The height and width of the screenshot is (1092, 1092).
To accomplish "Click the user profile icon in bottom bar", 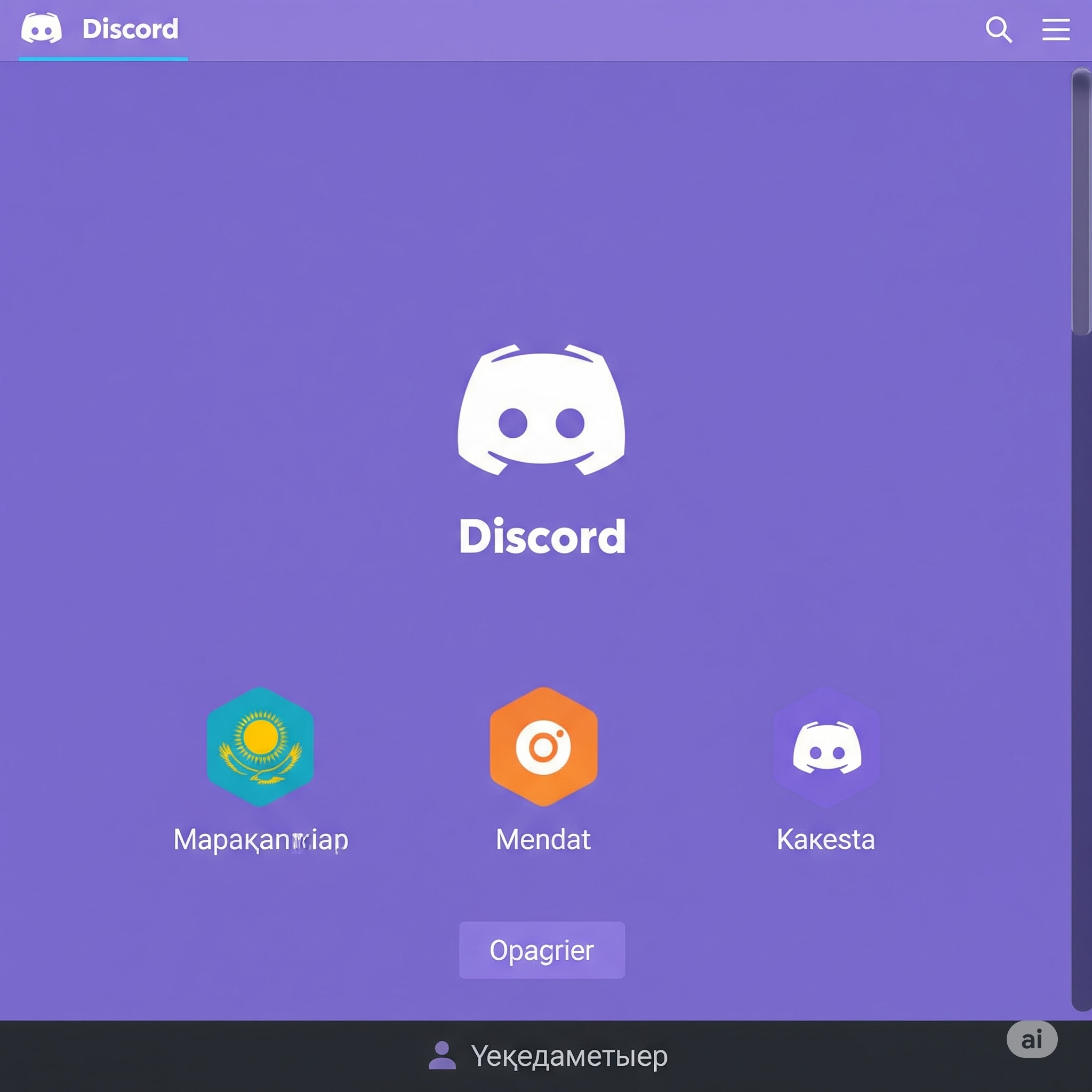I will tap(442, 1055).
